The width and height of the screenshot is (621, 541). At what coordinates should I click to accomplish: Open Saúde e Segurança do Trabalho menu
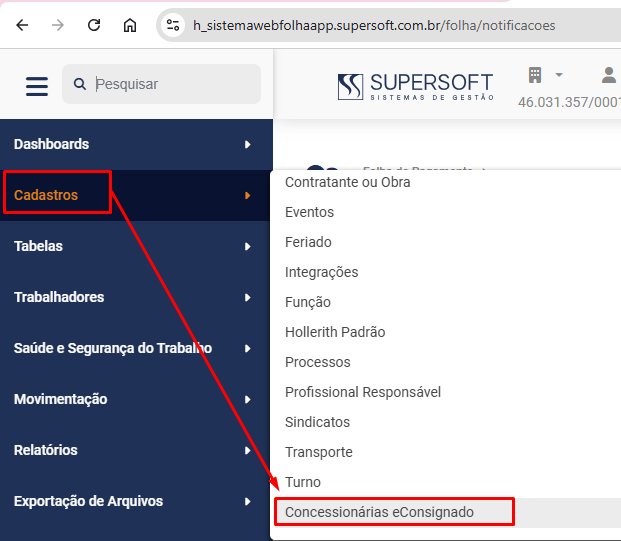point(136,349)
